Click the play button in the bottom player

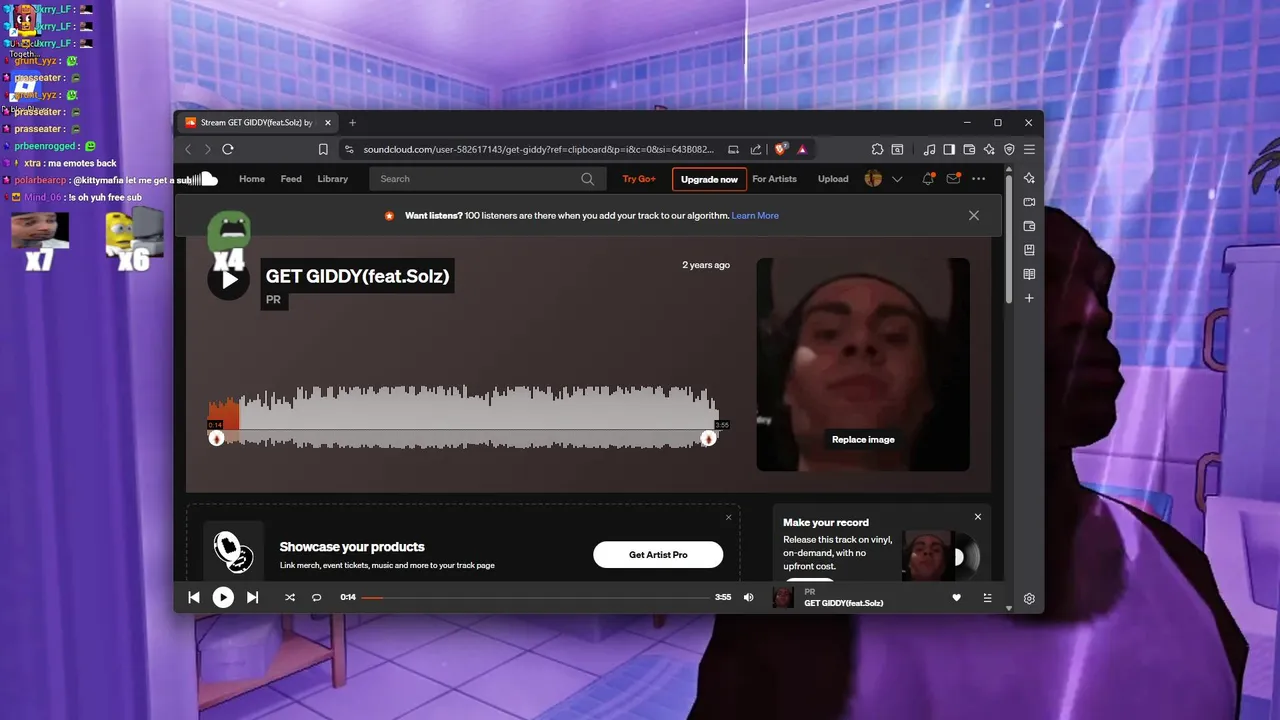[223, 597]
